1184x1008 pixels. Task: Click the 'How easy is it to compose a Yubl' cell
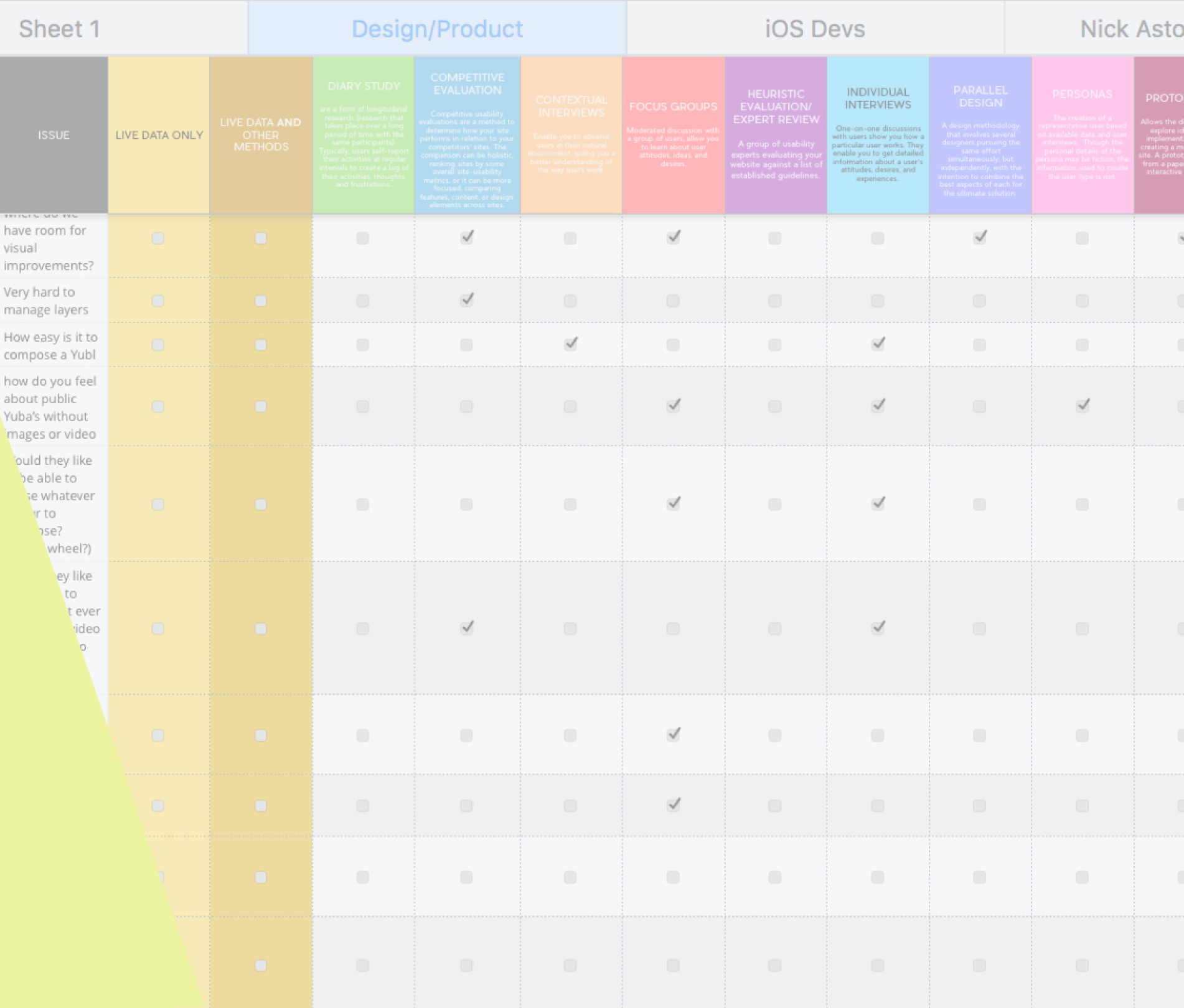pyautogui.click(x=50, y=345)
